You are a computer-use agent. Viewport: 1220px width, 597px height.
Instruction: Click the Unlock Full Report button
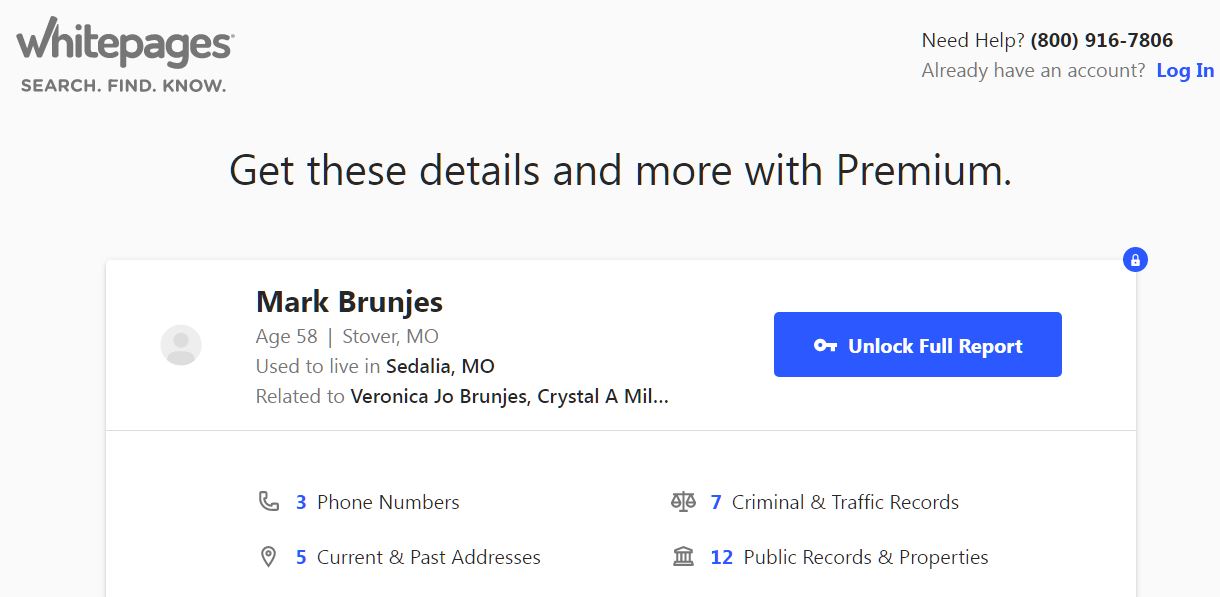pos(918,345)
